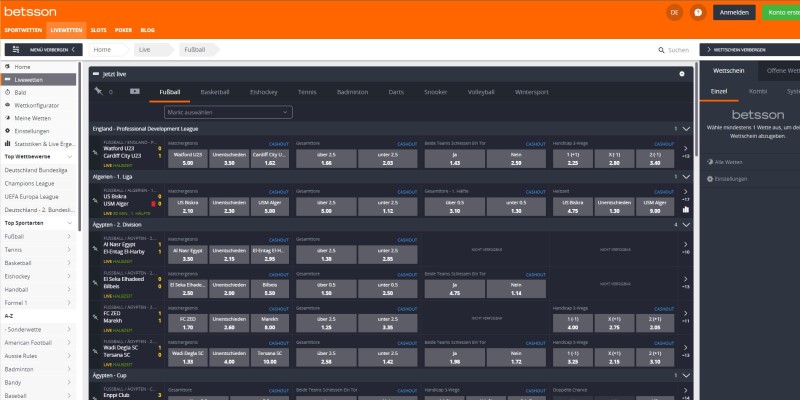
Task: Collapse Top Sportarten sidebar group
Action: [69, 223]
